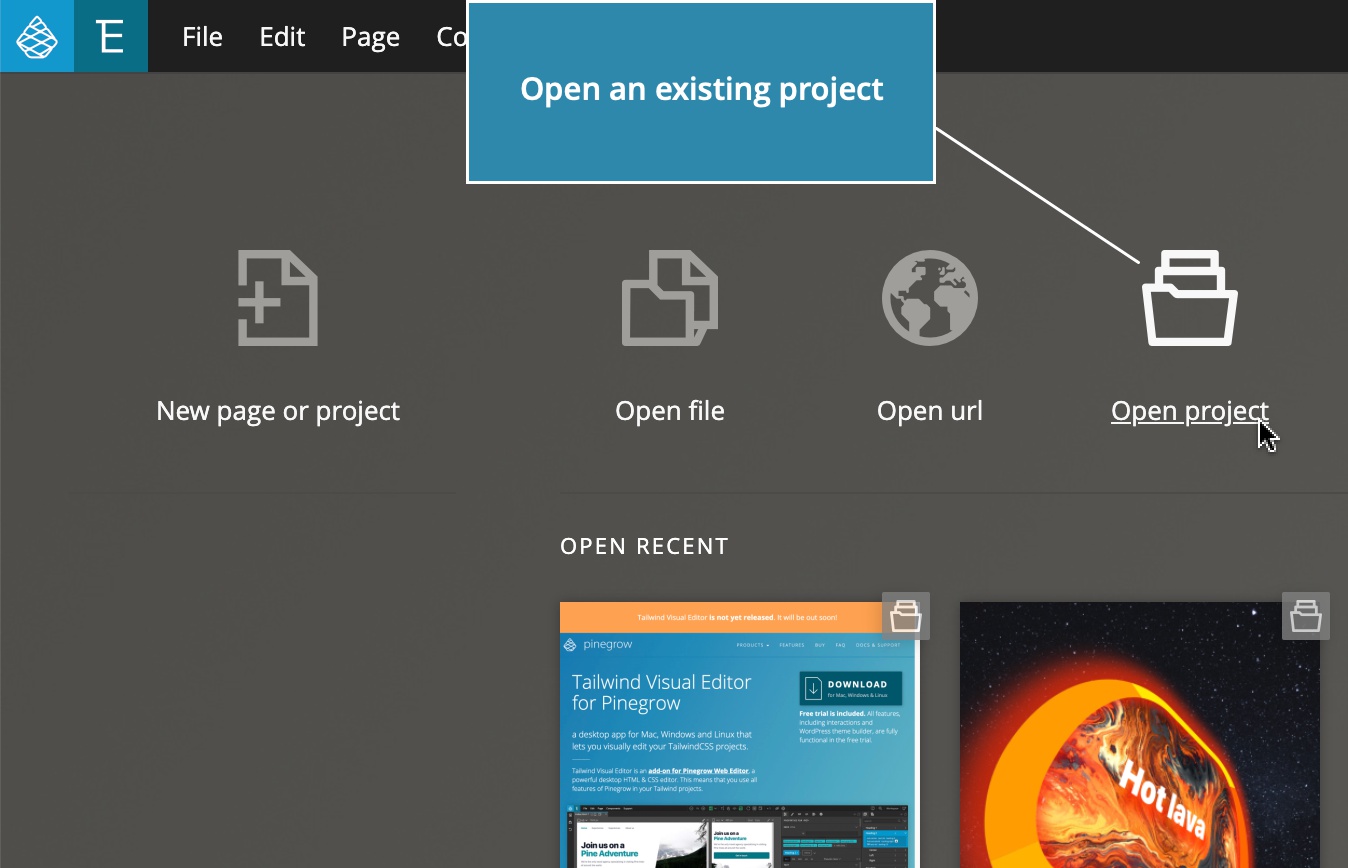Open the Hot lava recent project thumbnail
Viewport: 1348px width, 868px height.
click(x=1140, y=735)
